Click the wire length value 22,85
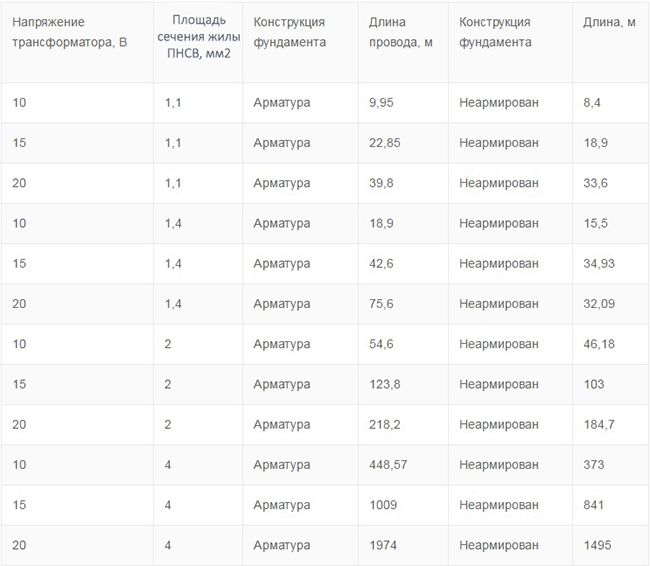 click(x=385, y=143)
